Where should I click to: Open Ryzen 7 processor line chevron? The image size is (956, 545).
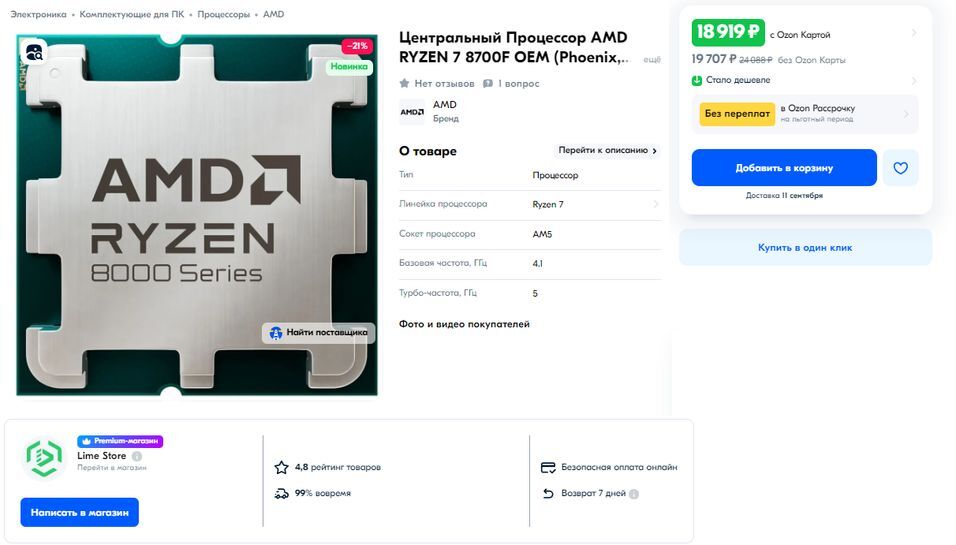pos(656,204)
